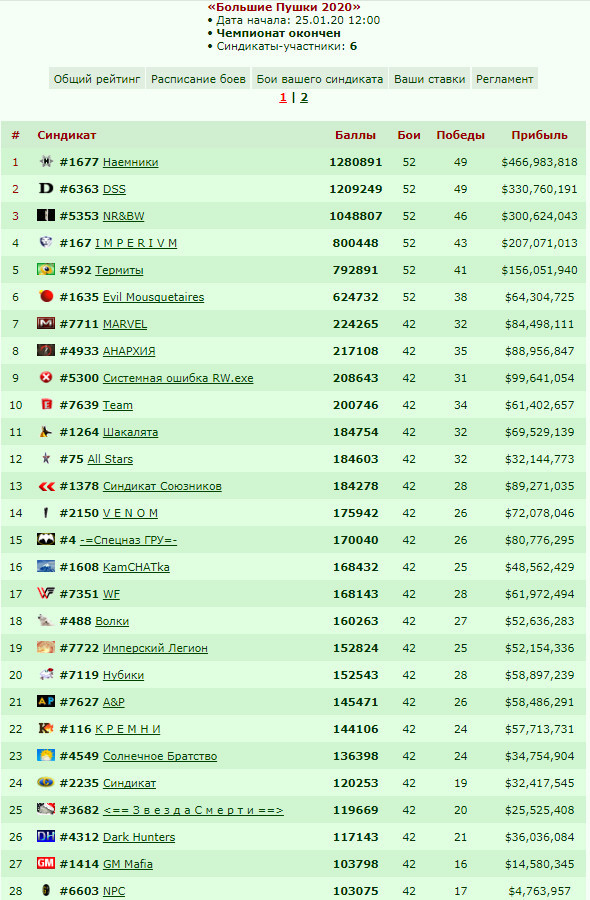This screenshot has height=900, width=590.
Task: Open the KamCHATka syndicate link
Action: (x=136, y=567)
